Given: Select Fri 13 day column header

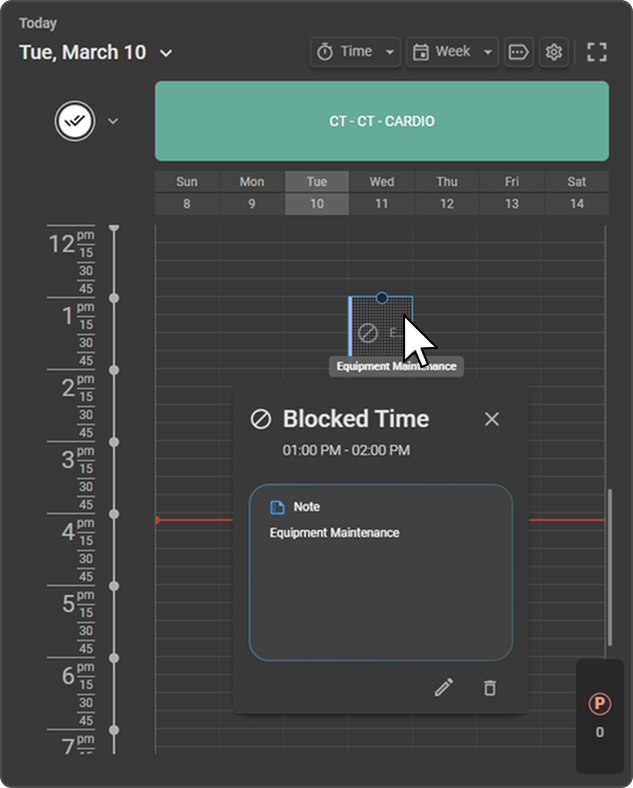Looking at the screenshot, I should point(512,193).
